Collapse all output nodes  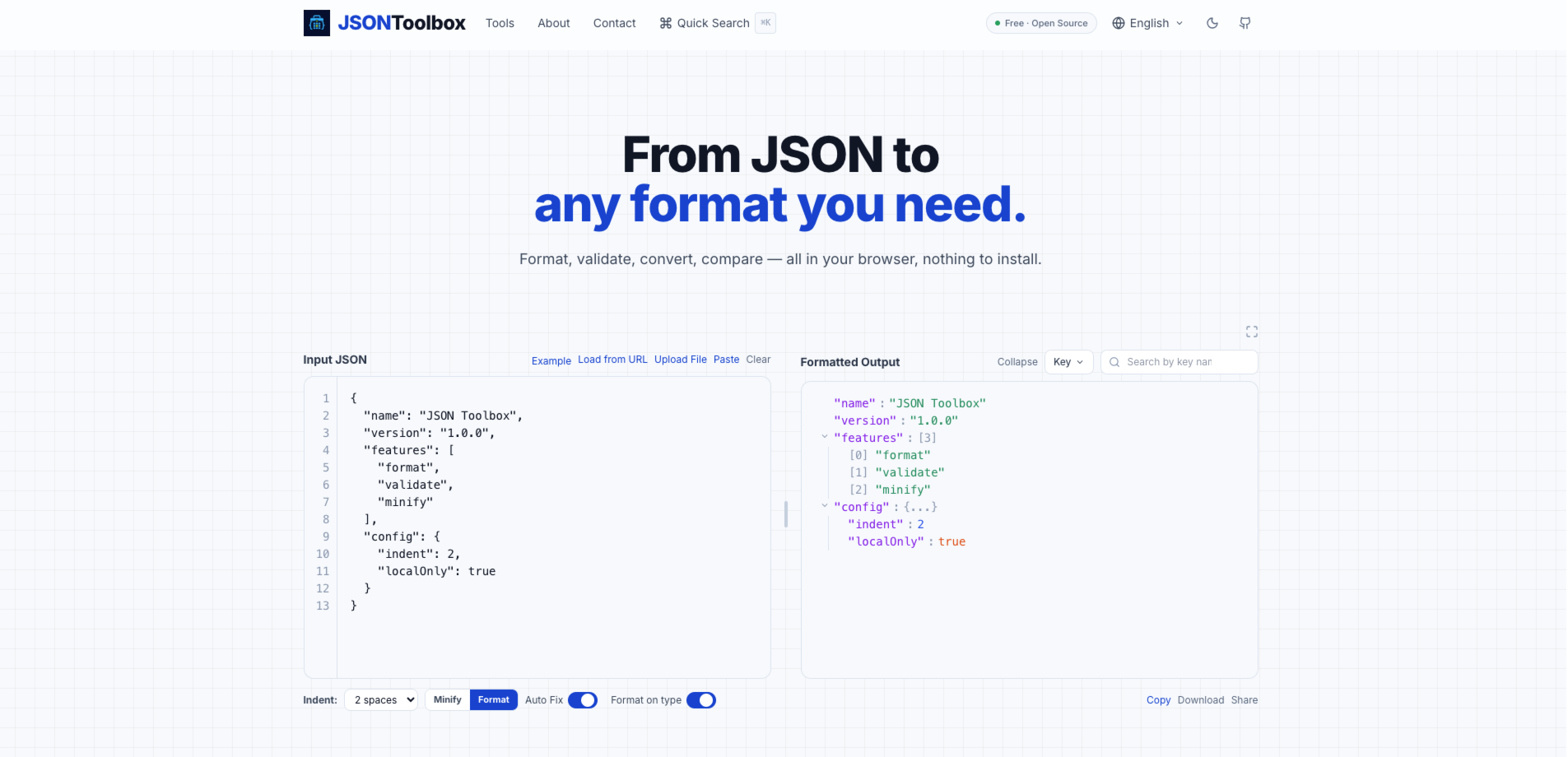point(1017,362)
